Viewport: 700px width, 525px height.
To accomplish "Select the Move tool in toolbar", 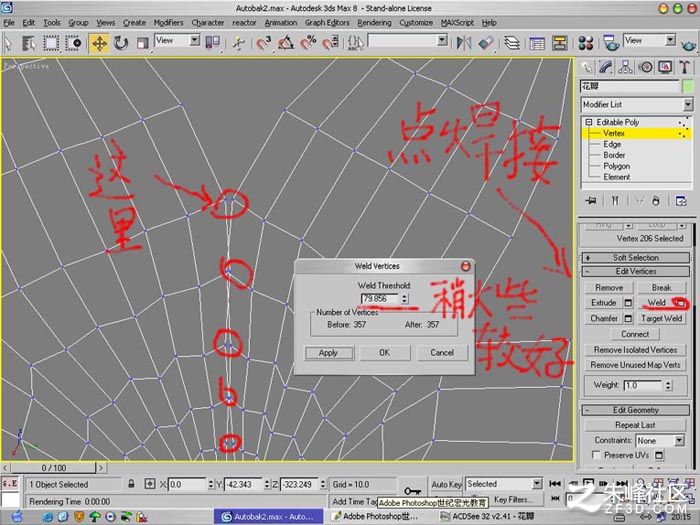I will (99, 43).
